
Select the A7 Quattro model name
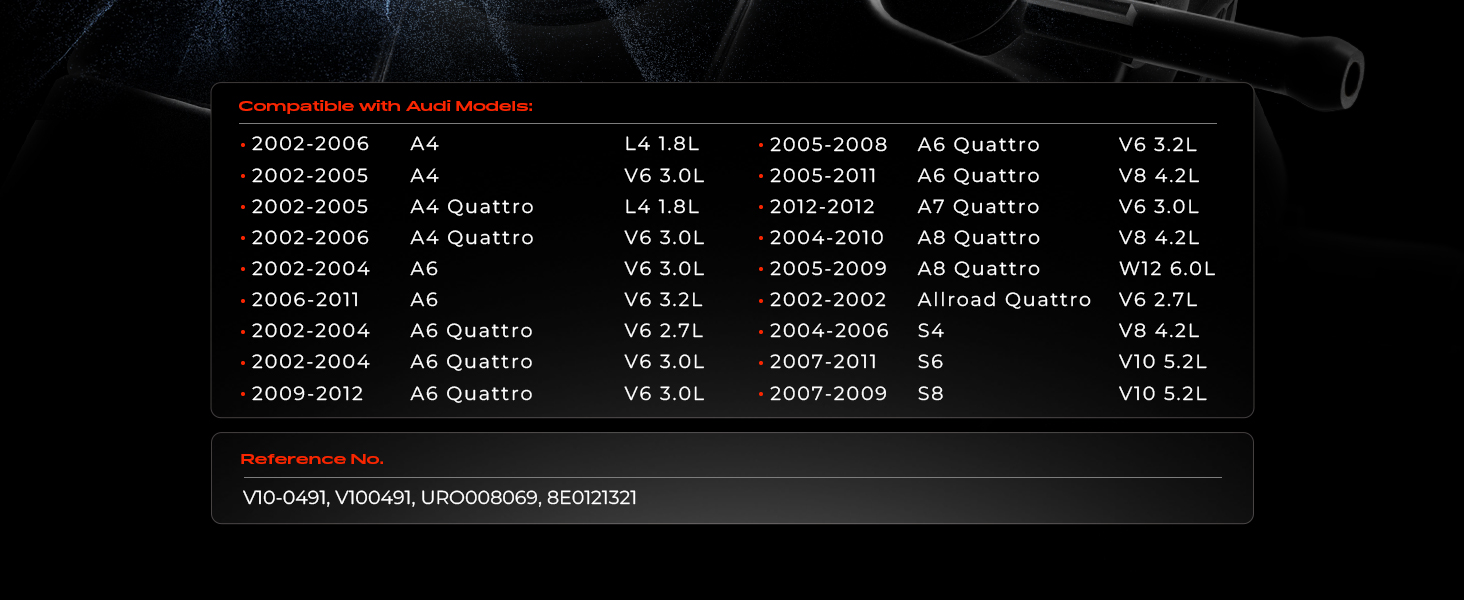pos(979,207)
